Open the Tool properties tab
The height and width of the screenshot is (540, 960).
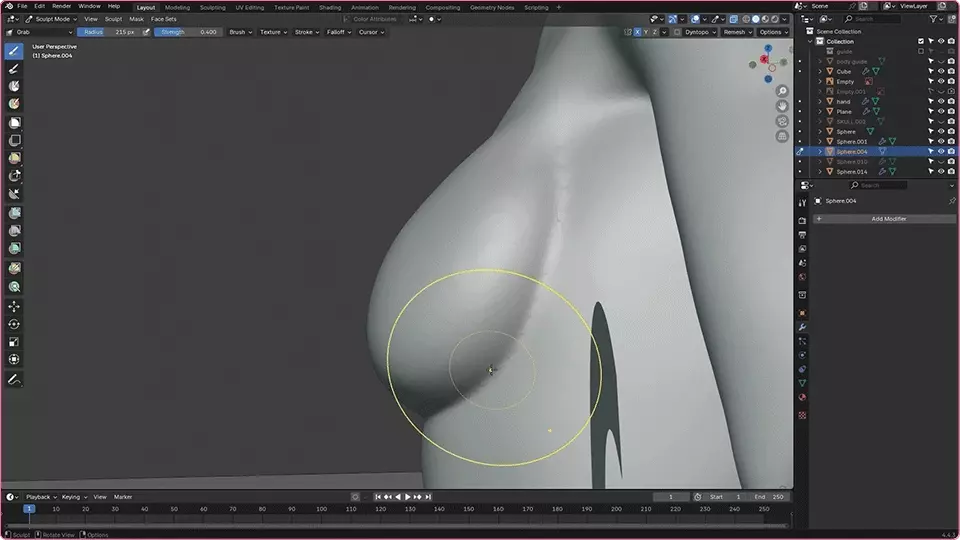[x=802, y=203]
